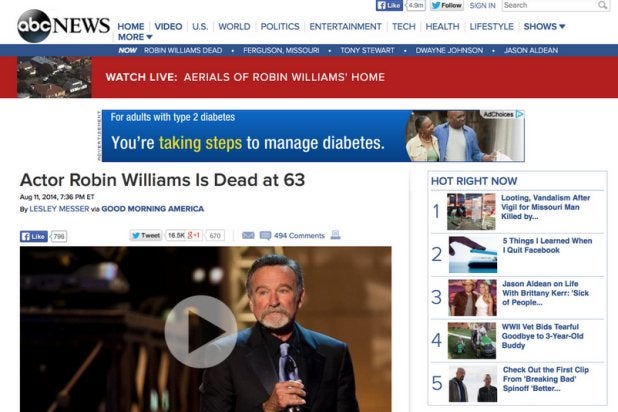Open the WWII Vet story thumbnail
Screen dimensions: 618x412
click(471, 340)
